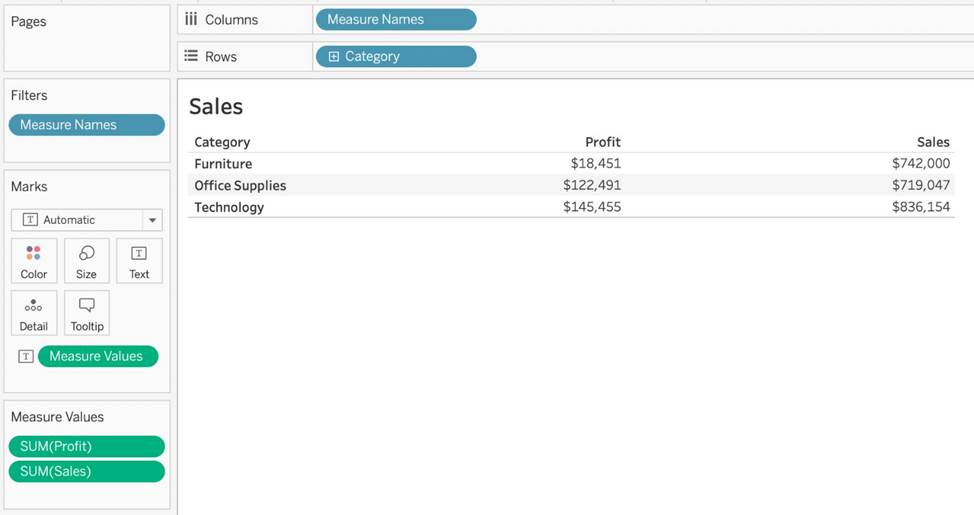This screenshot has height=515, width=974.
Task: Click the text icon beside Measure Values pill
Action: click(x=26, y=356)
